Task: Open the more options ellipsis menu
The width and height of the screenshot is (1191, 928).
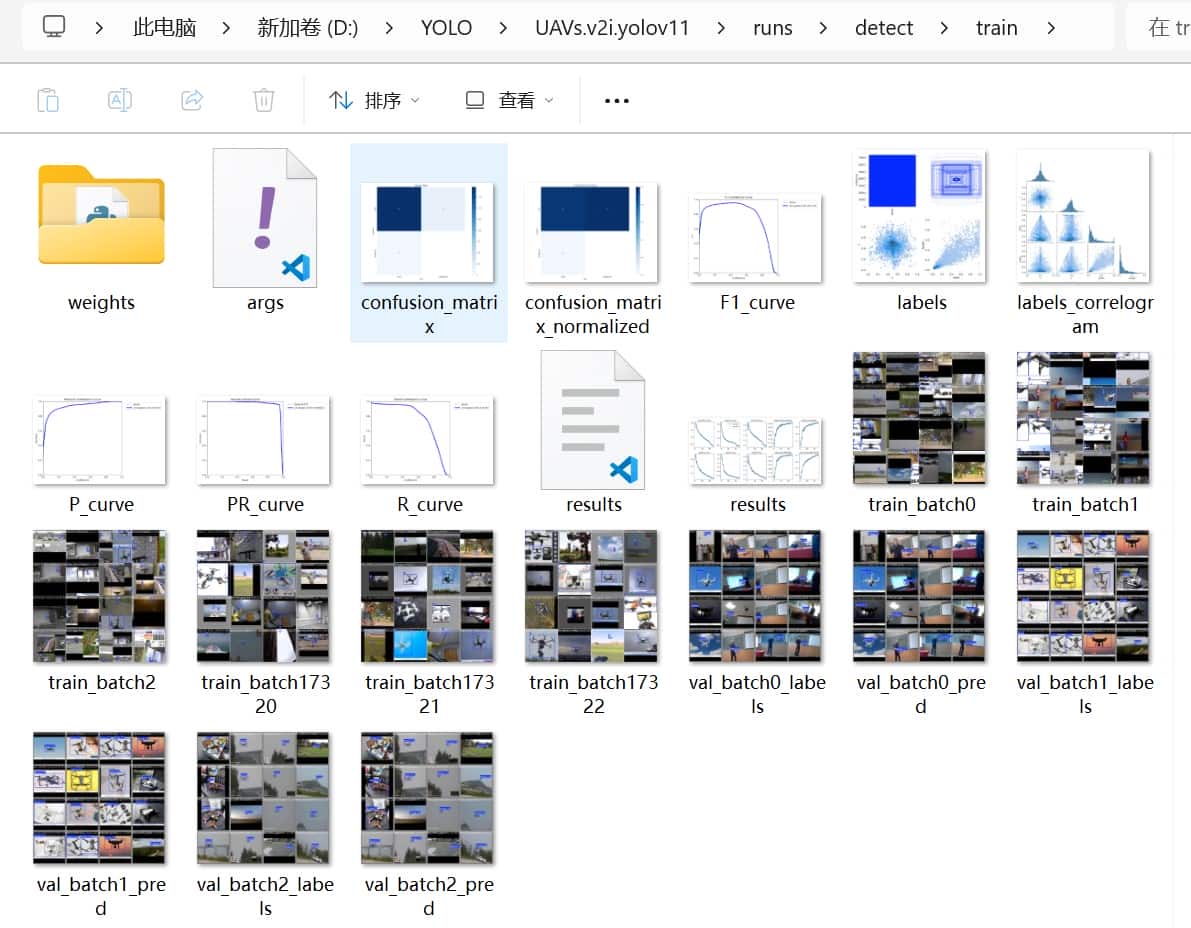Action: pyautogui.click(x=617, y=100)
